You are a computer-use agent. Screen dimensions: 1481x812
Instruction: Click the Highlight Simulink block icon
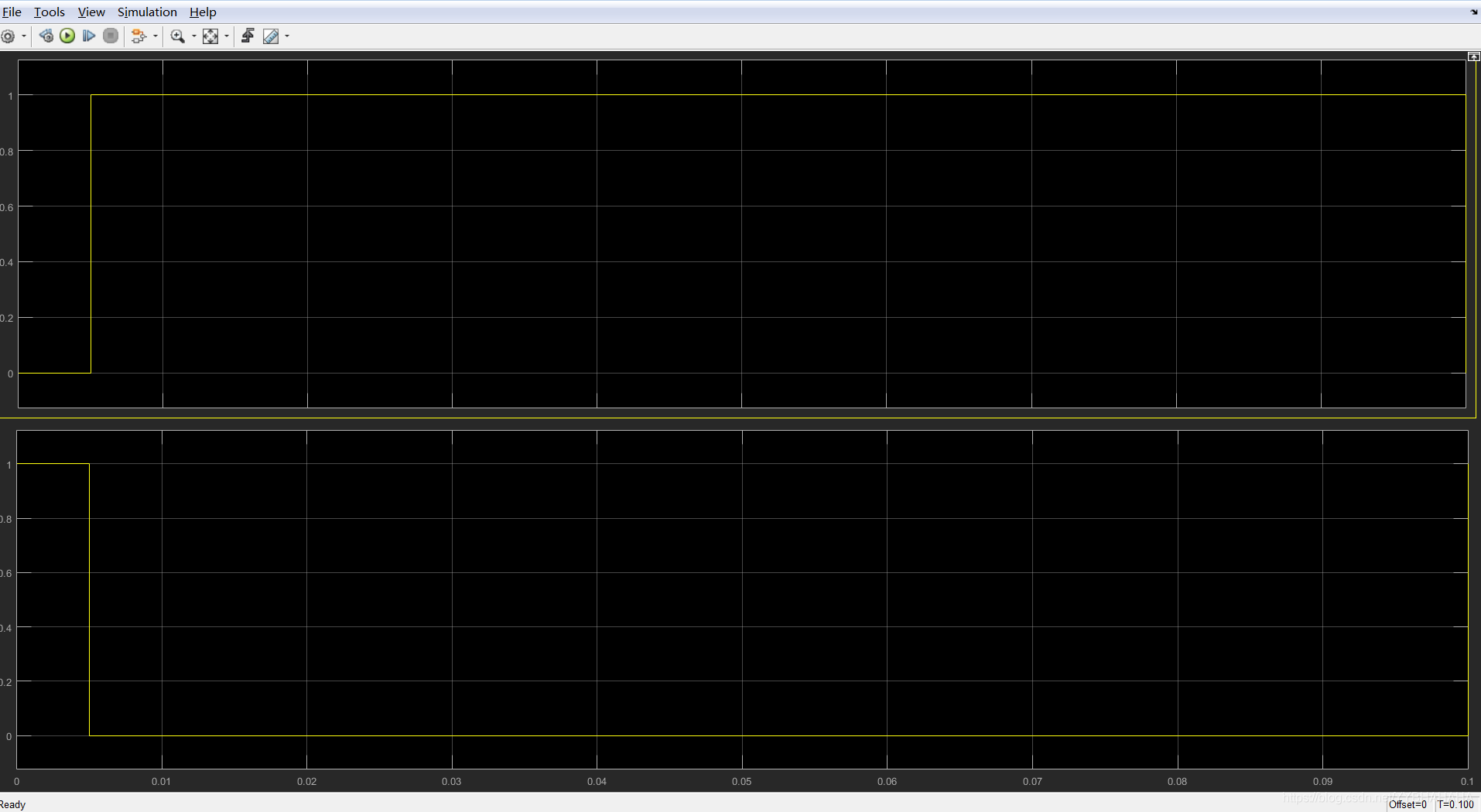[x=139, y=36]
